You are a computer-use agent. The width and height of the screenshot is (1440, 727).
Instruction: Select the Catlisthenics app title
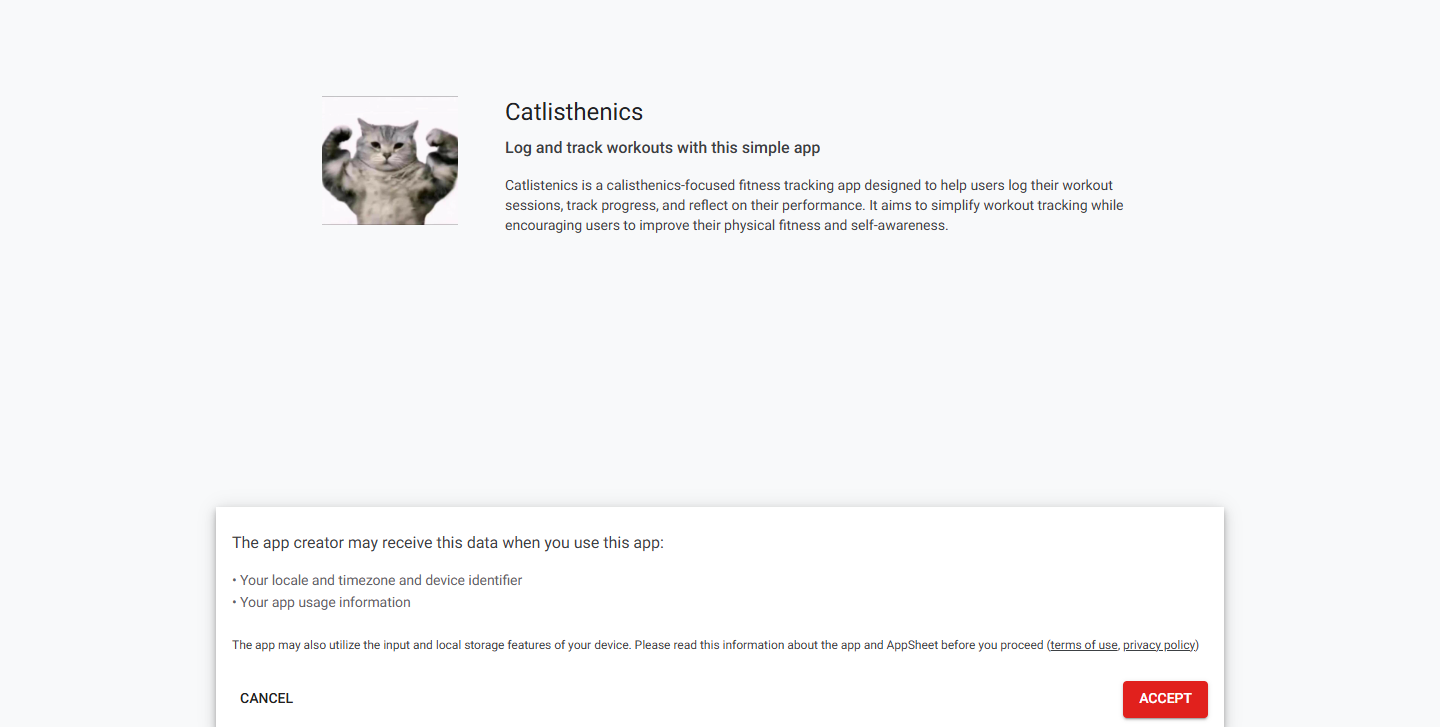pos(574,112)
